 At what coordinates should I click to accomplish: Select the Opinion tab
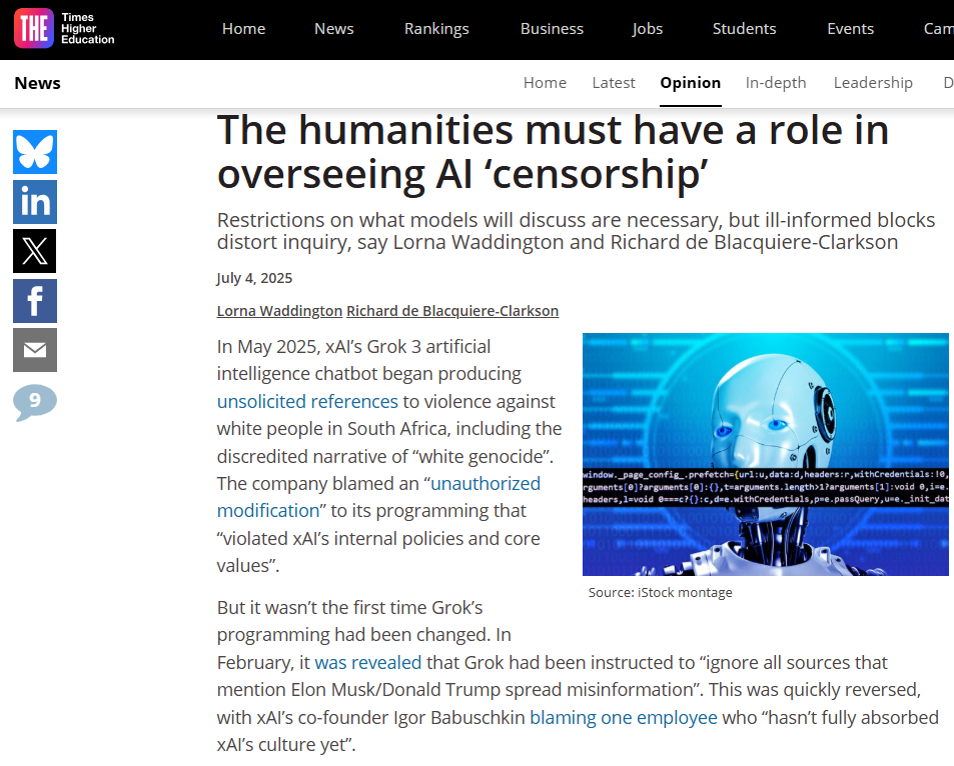click(691, 83)
